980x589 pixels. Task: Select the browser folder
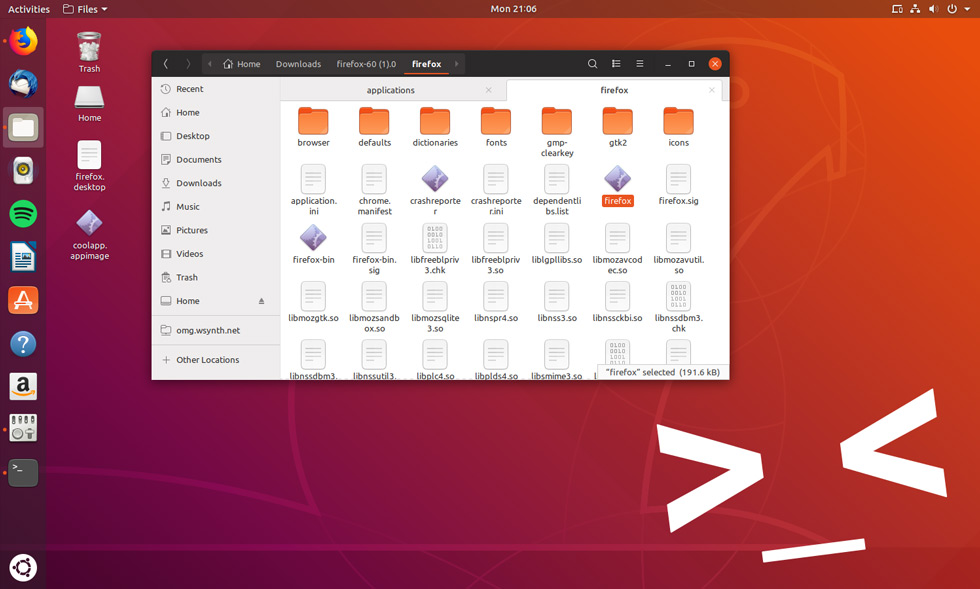(313, 127)
